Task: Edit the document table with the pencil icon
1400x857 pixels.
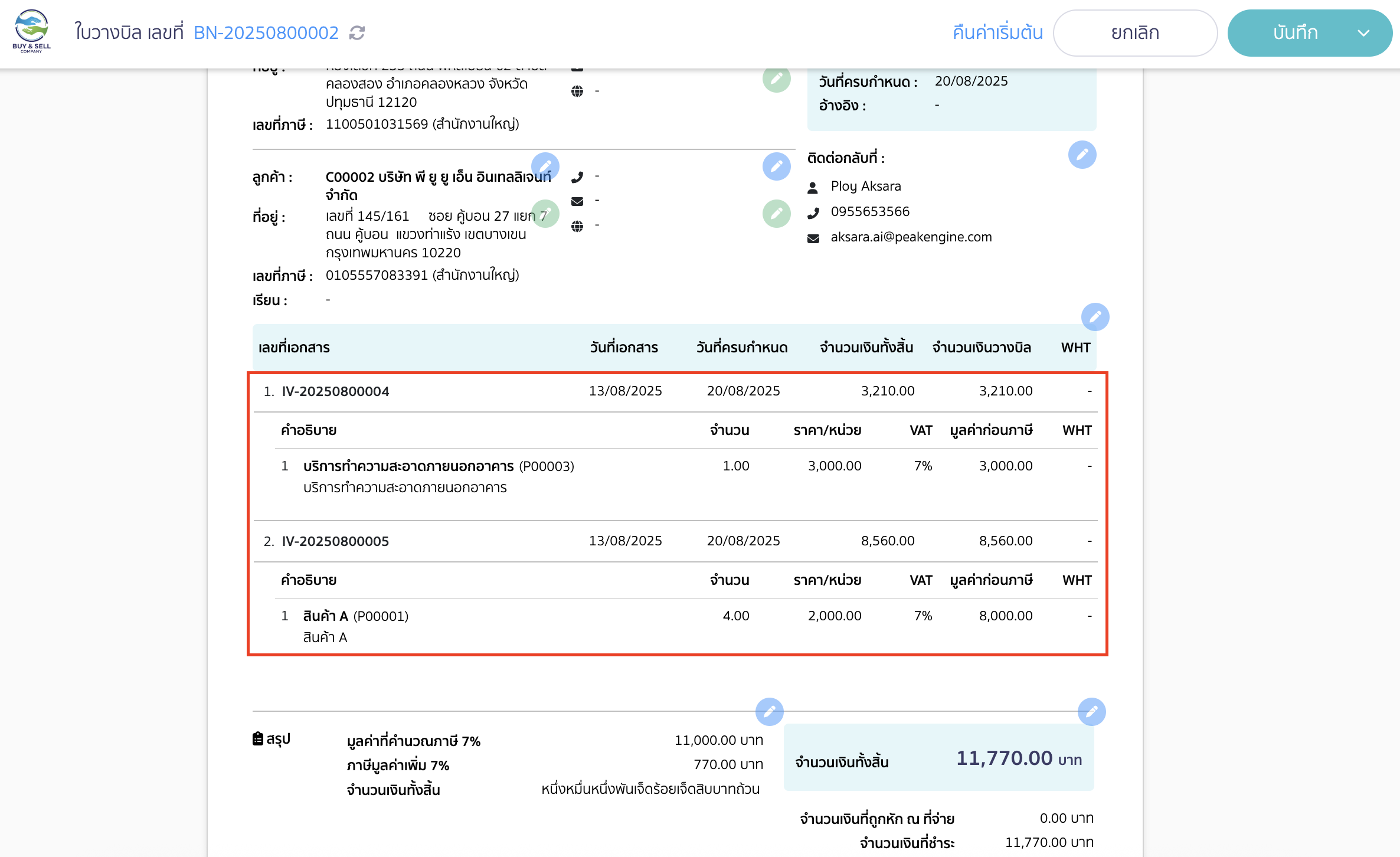Action: 1095,318
